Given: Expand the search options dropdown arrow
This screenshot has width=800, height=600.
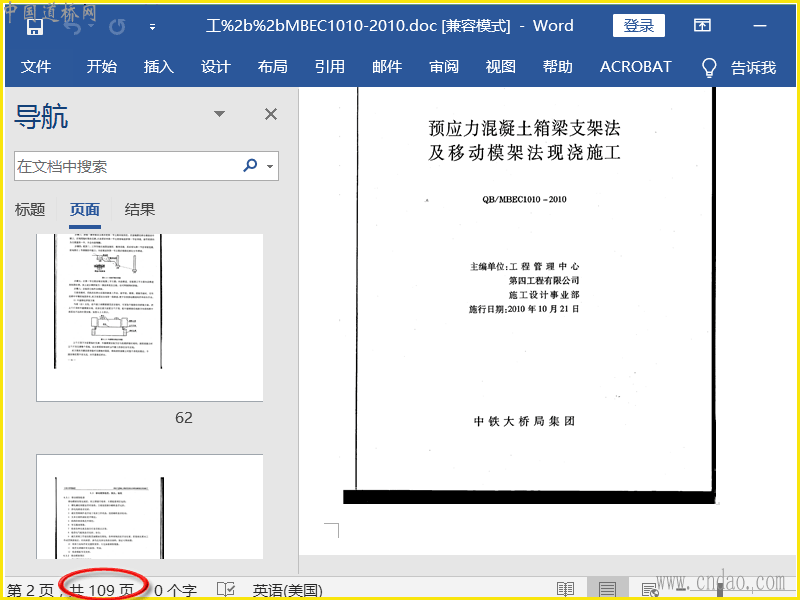Looking at the screenshot, I should pyautogui.click(x=270, y=166).
